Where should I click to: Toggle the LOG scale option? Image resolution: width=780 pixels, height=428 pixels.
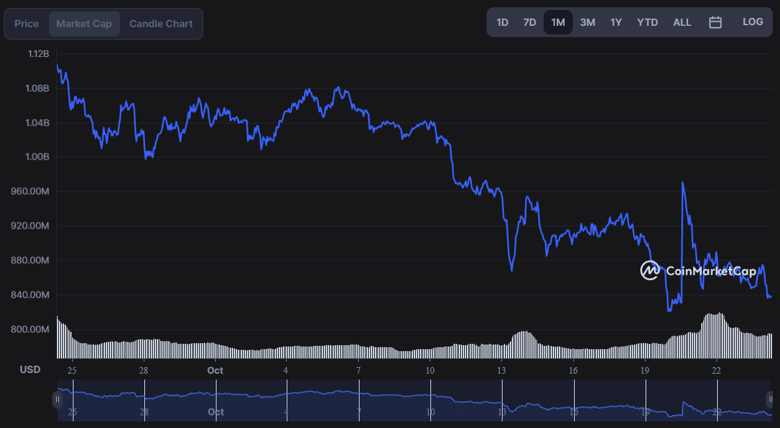click(x=752, y=22)
